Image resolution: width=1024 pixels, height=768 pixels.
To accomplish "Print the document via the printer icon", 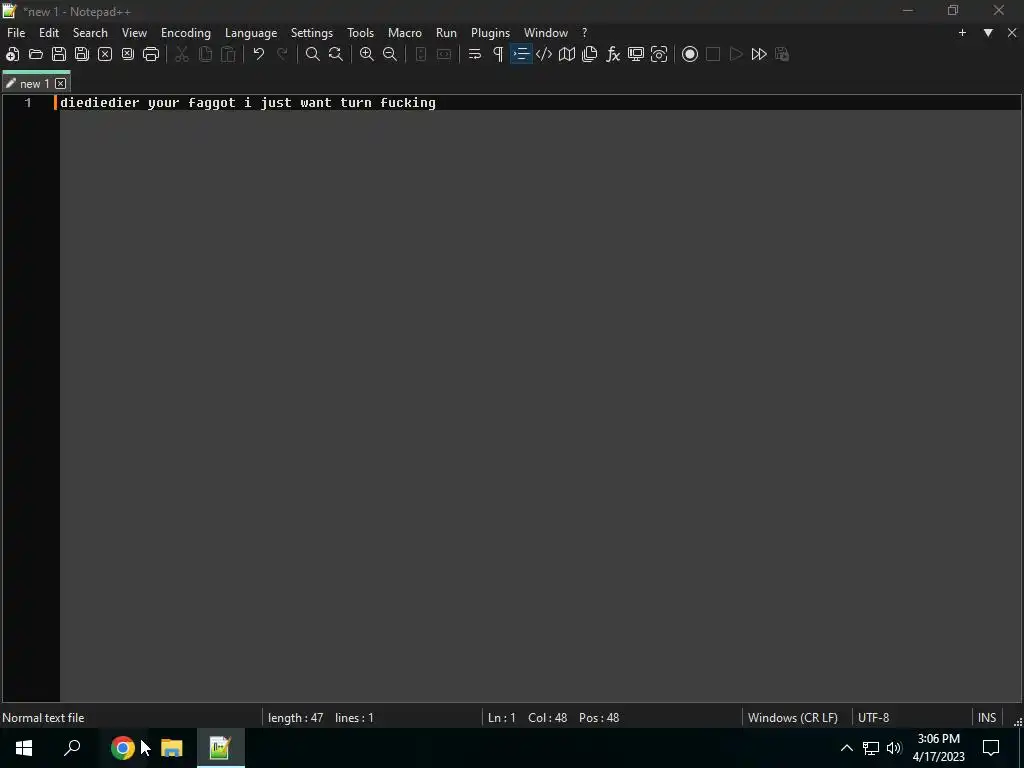I will coord(151,54).
